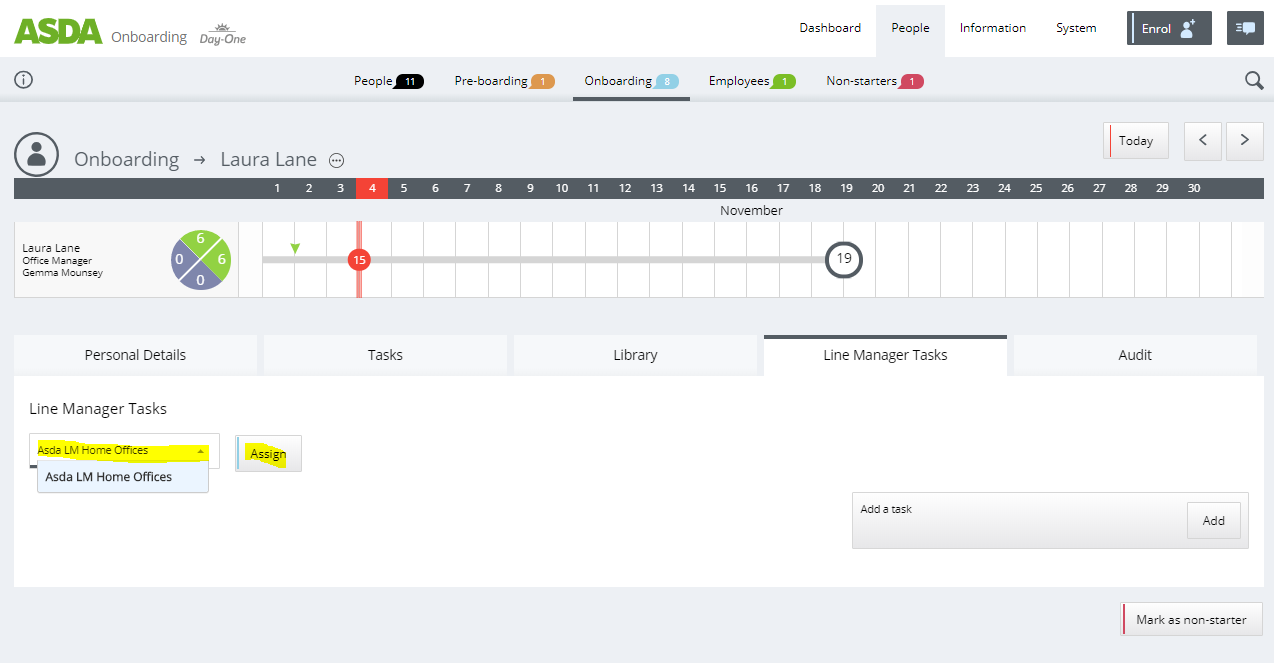Click the chat messages icon button
This screenshot has height=663, width=1274.
1245,28
